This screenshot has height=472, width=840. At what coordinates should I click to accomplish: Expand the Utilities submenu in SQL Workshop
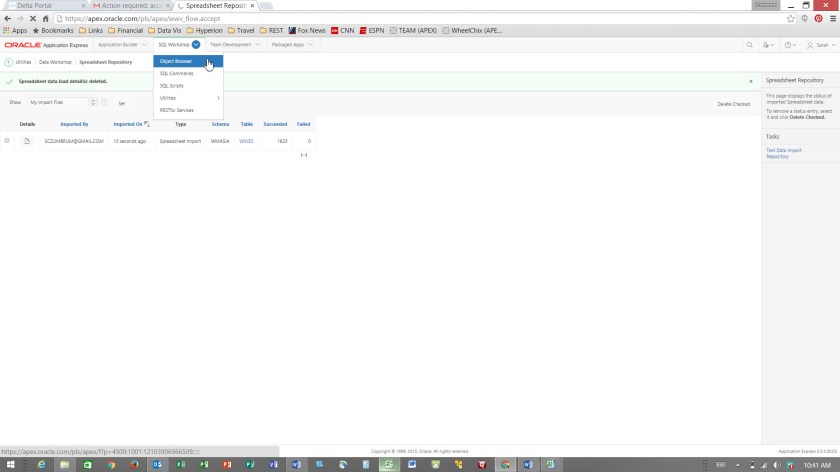coord(188,98)
